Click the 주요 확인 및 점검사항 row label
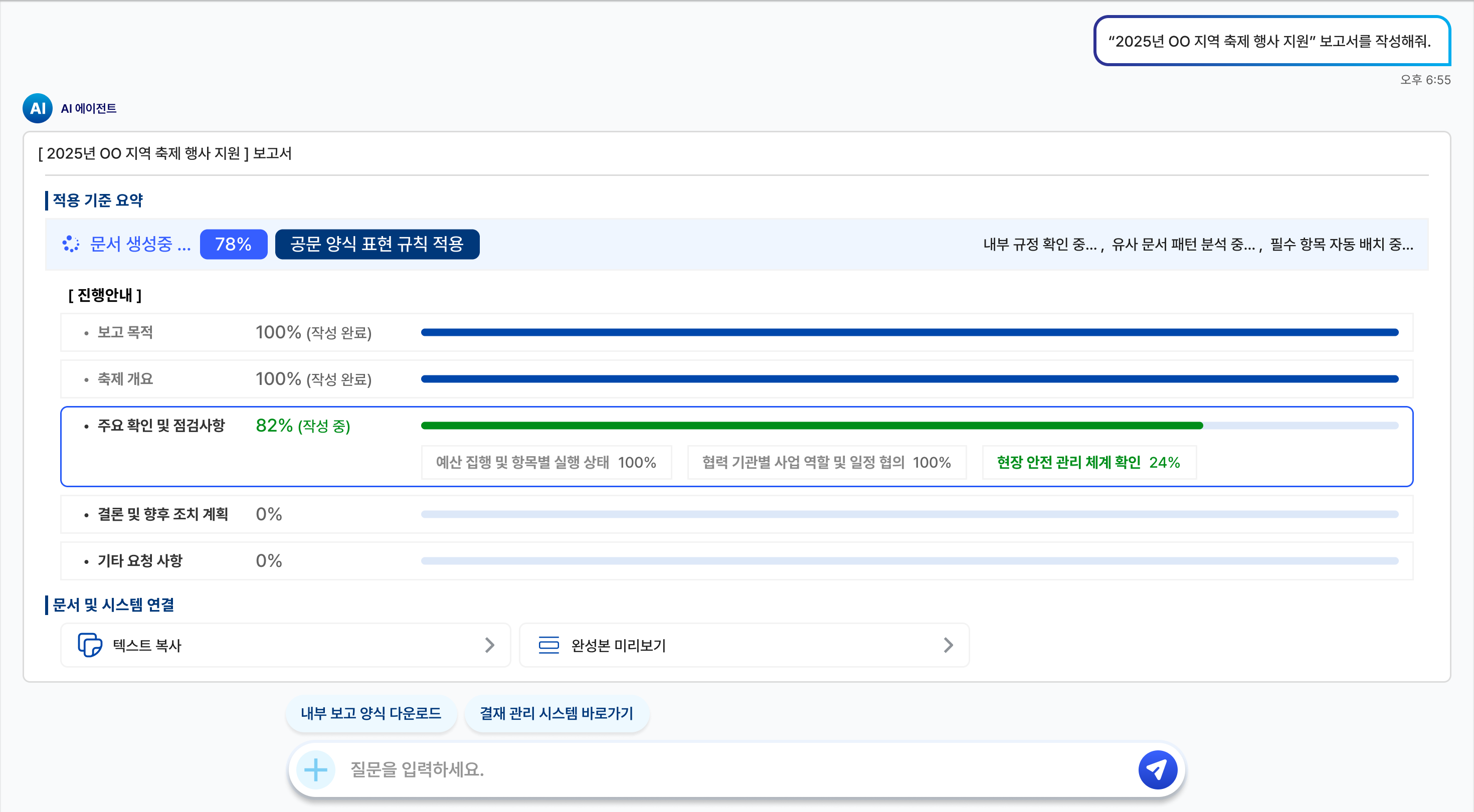 click(x=161, y=426)
